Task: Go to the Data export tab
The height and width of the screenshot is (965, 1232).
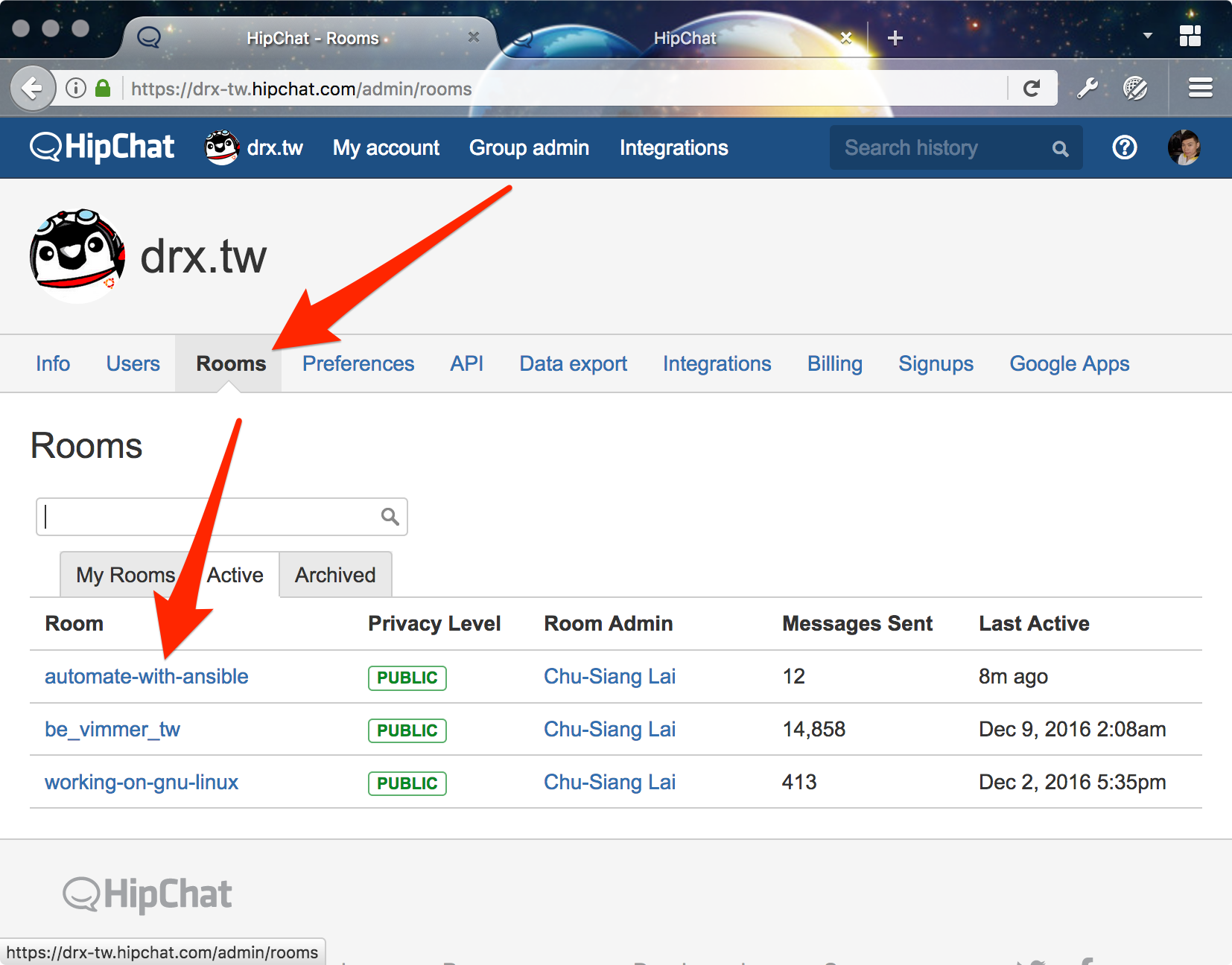Action: tap(573, 363)
